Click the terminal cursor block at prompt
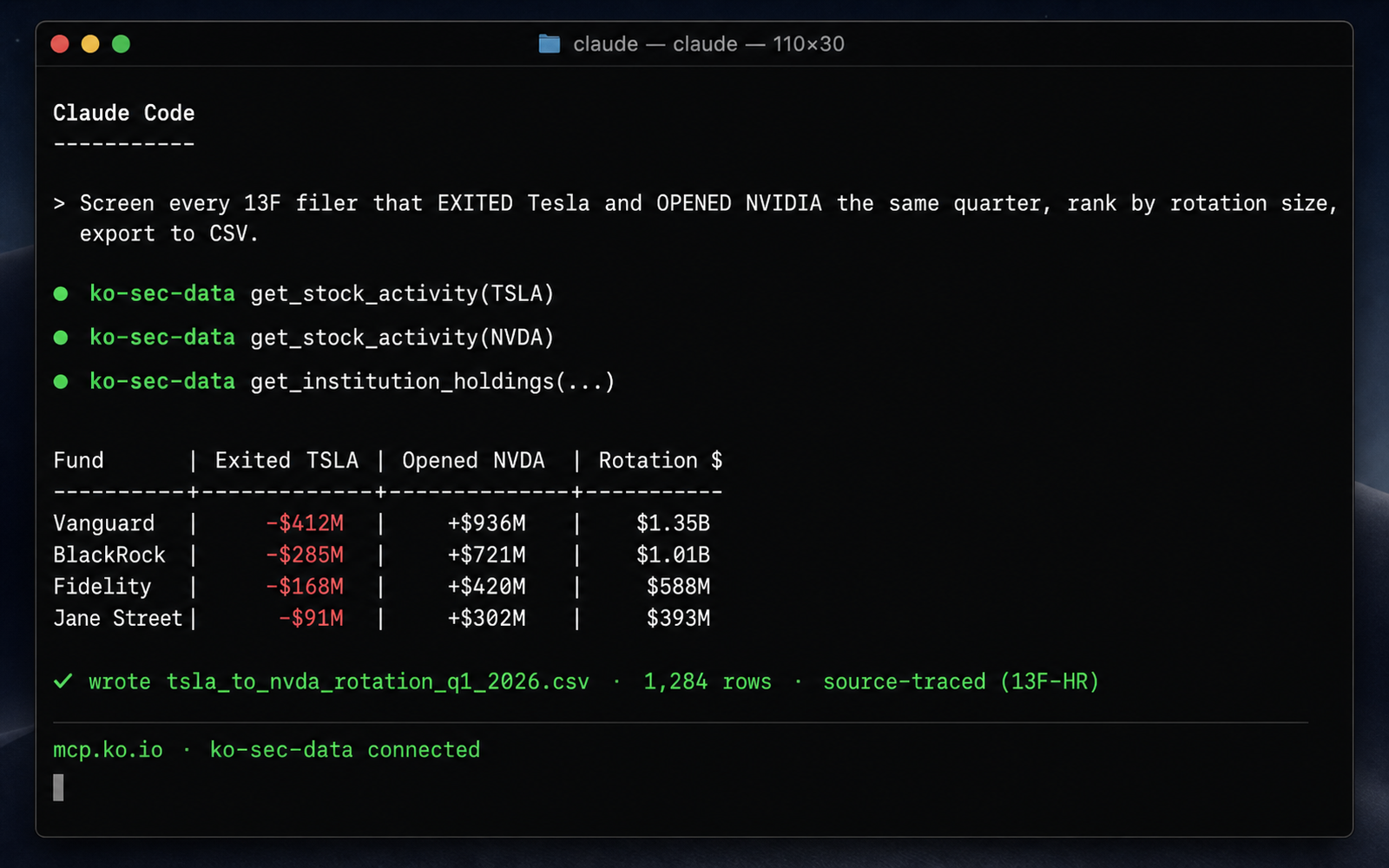 click(58, 788)
